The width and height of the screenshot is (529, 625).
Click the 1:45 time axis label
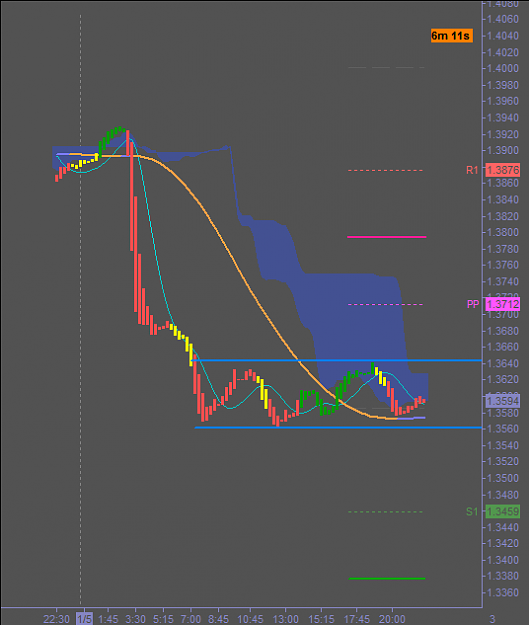tap(108, 619)
